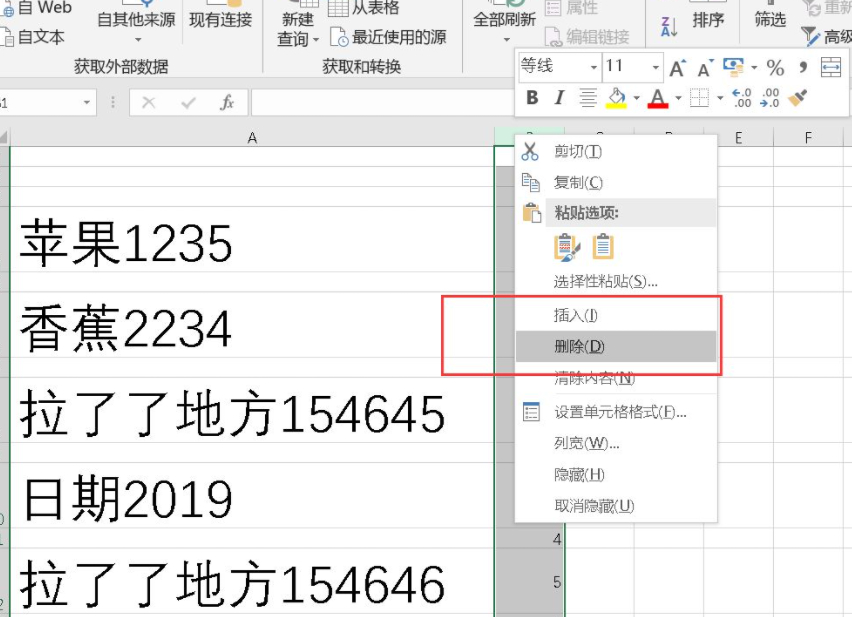Click 排序 (Sort) in the ribbon
This screenshot has width=852, height=617.
[x=709, y=20]
